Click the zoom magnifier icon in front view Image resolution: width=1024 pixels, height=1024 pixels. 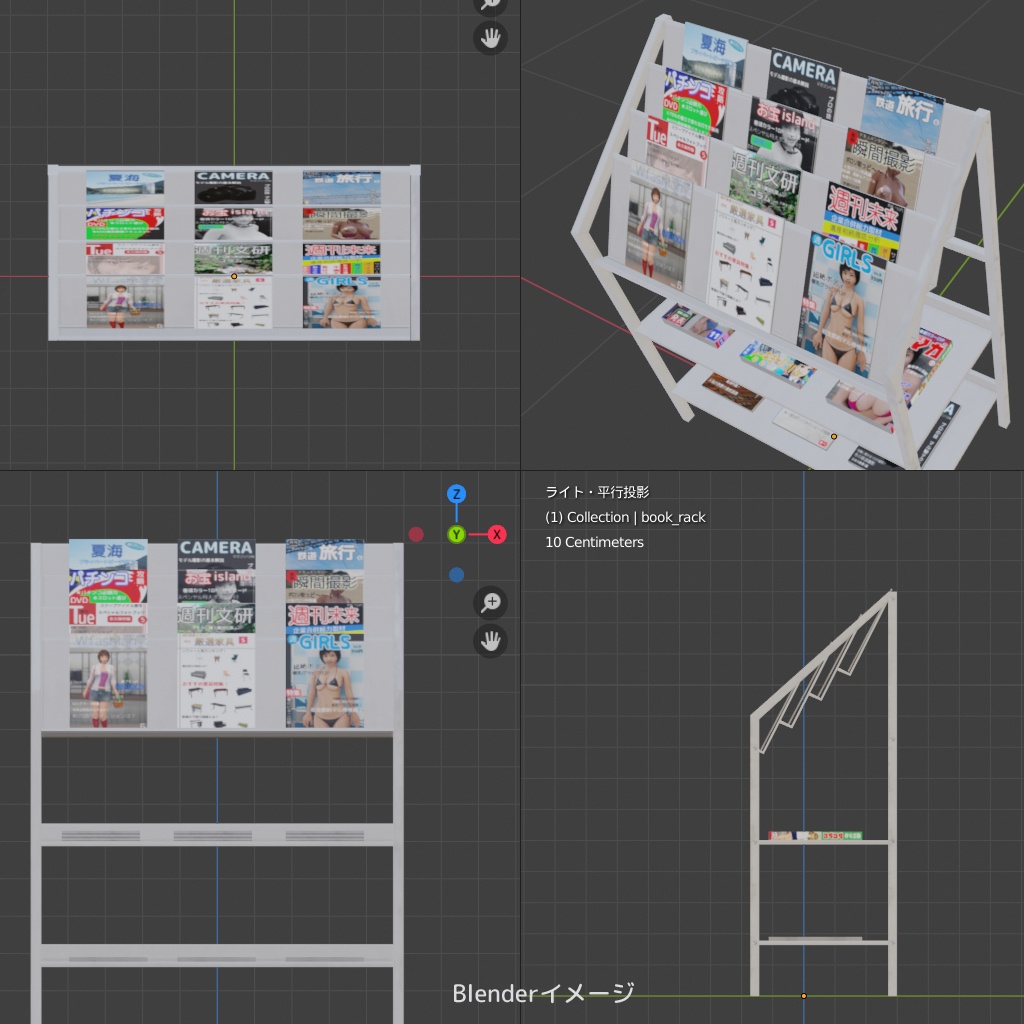click(x=490, y=602)
